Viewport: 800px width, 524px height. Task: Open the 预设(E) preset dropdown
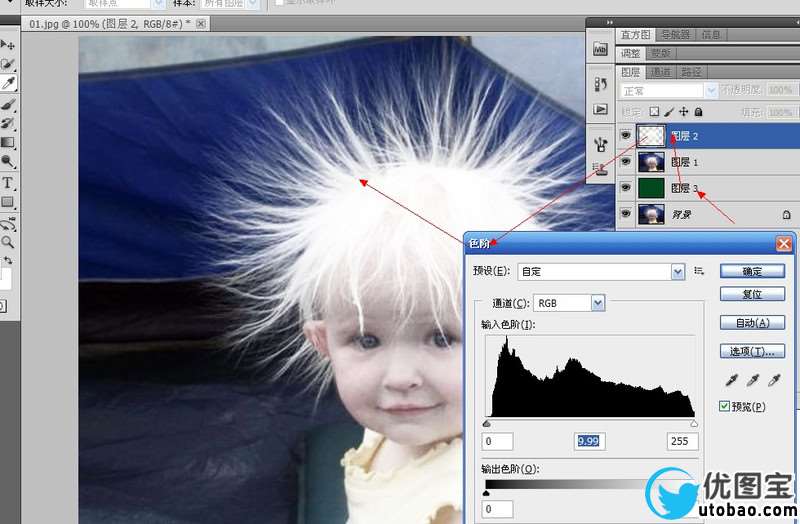coord(601,271)
